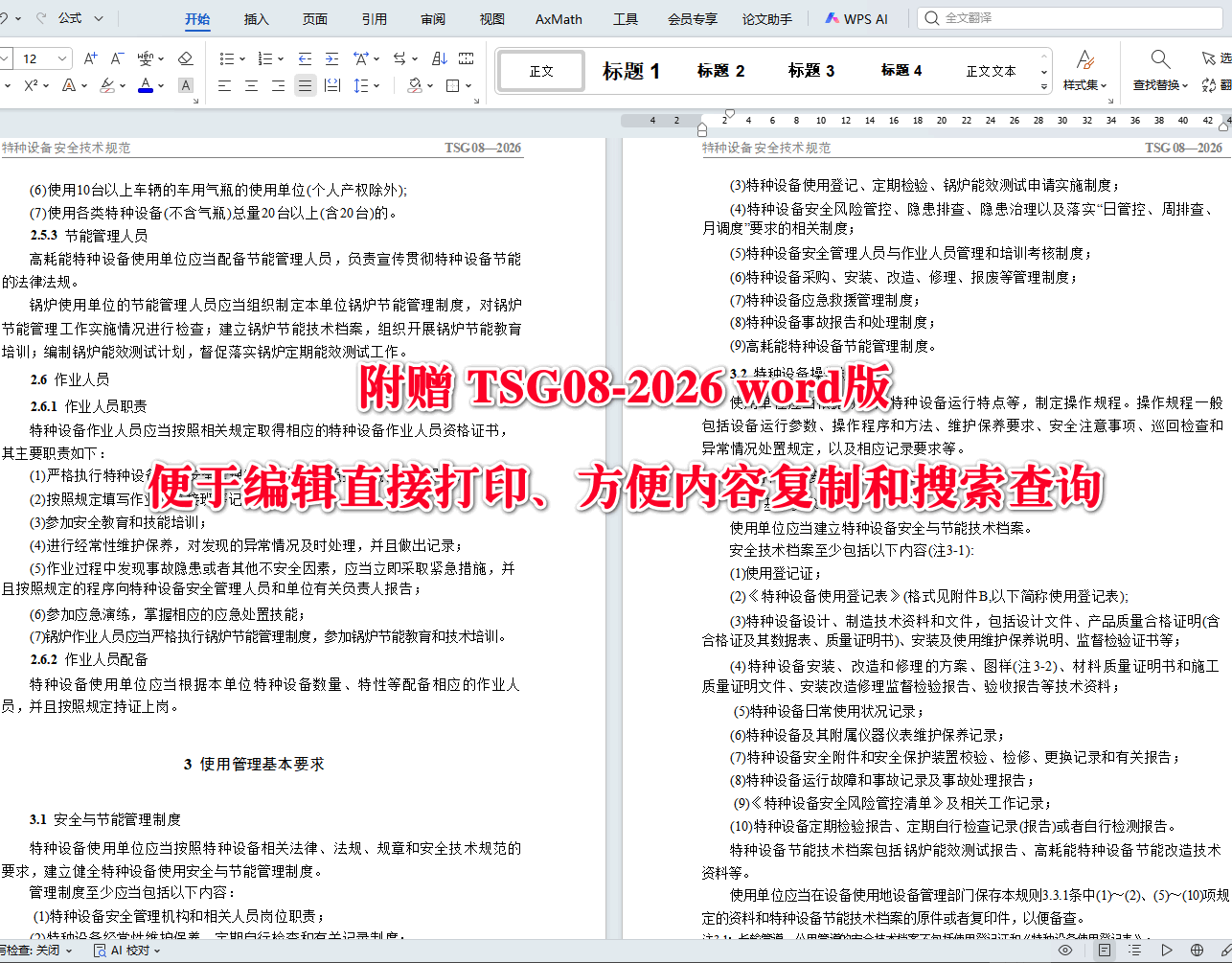1232x963 pixels.
Task: Switch to web layout via the globe icon
Action: coord(1197,950)
